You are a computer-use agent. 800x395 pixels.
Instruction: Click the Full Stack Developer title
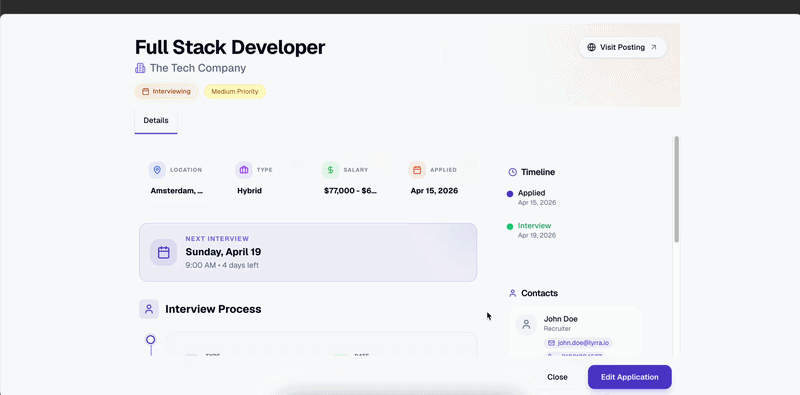point(230,47)
